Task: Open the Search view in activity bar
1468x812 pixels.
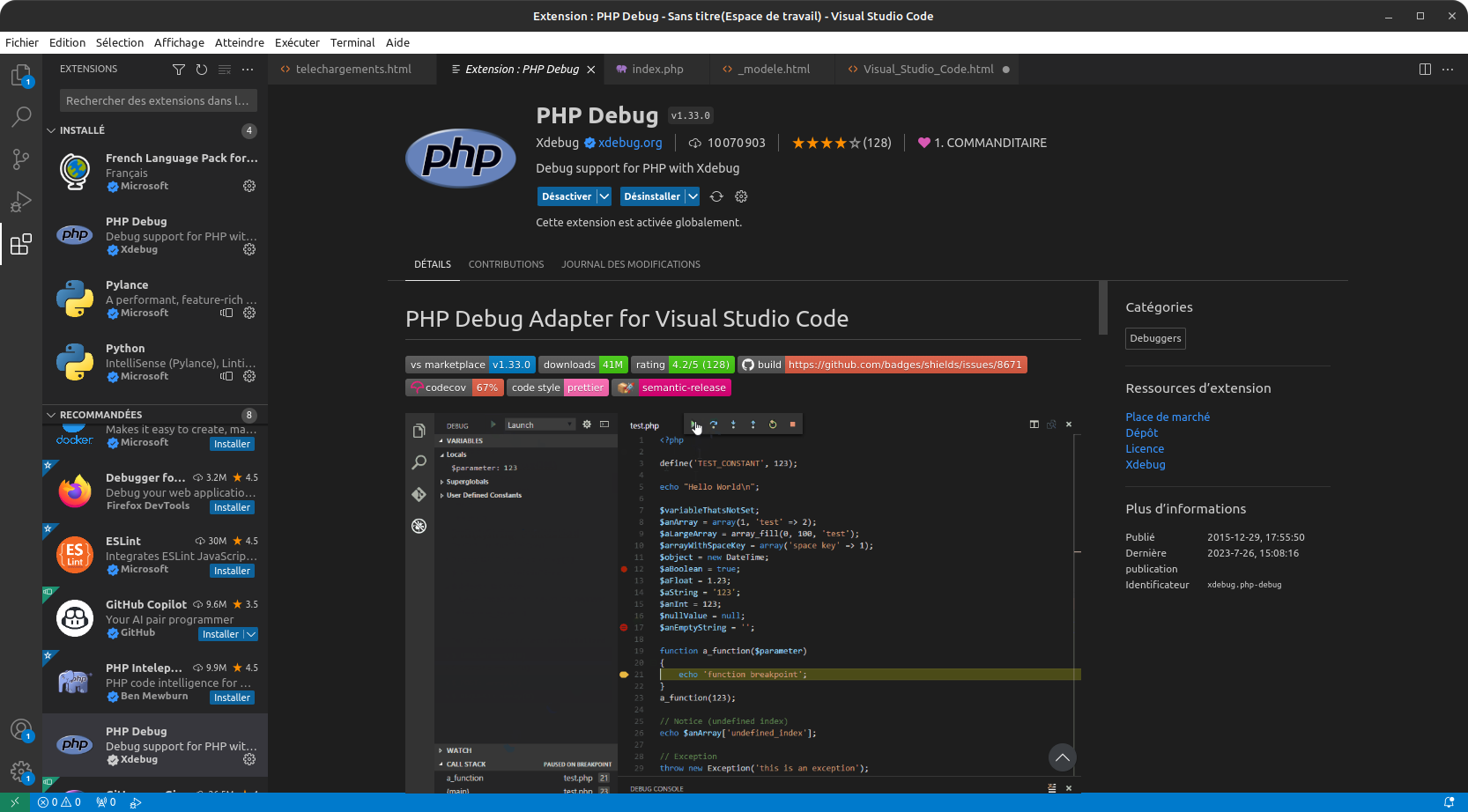Action: 21,116
